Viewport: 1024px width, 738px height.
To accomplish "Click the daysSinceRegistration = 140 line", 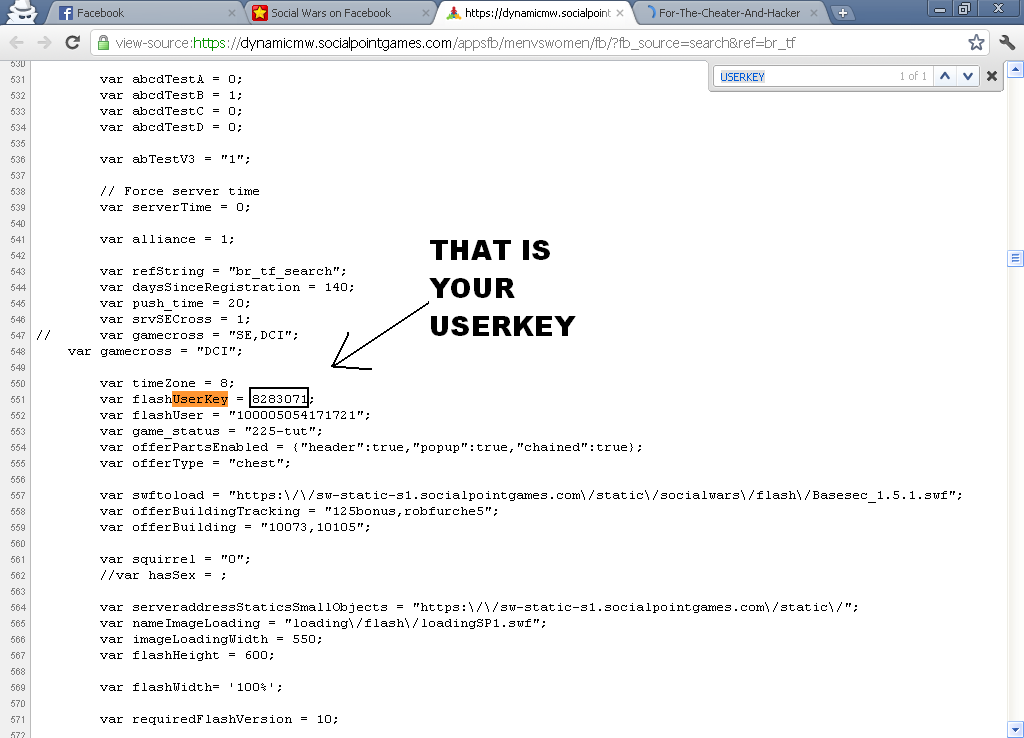I will click(x=227, y=287).
